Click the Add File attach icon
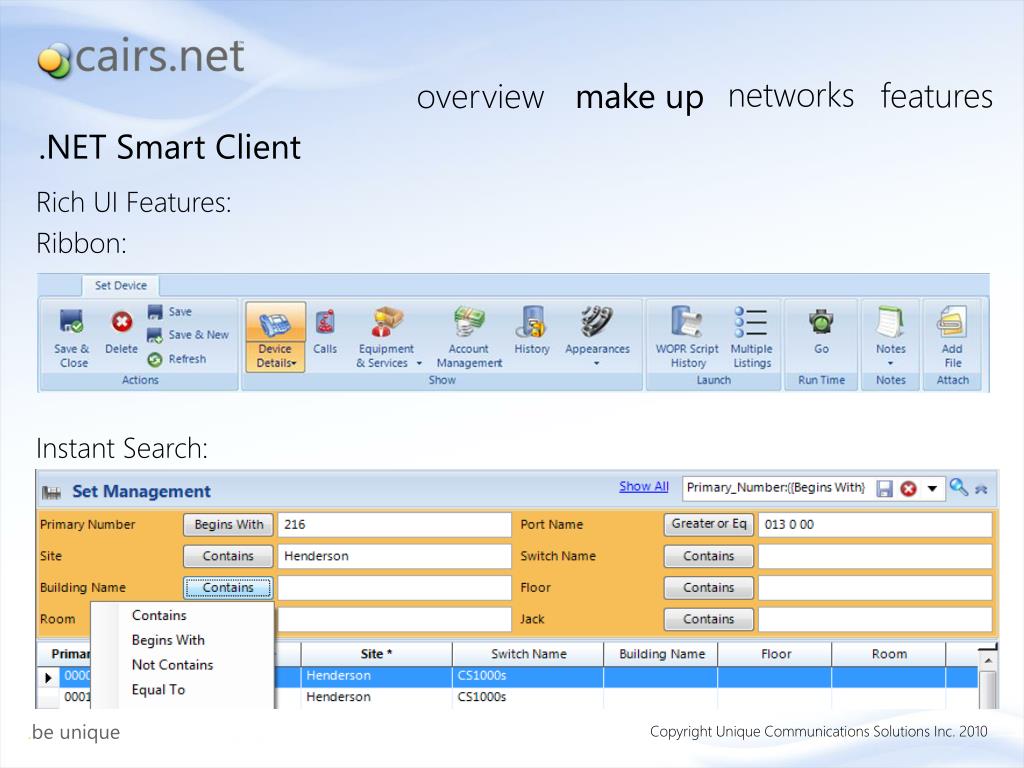The image size is (1024, 768). click(952, 323)
